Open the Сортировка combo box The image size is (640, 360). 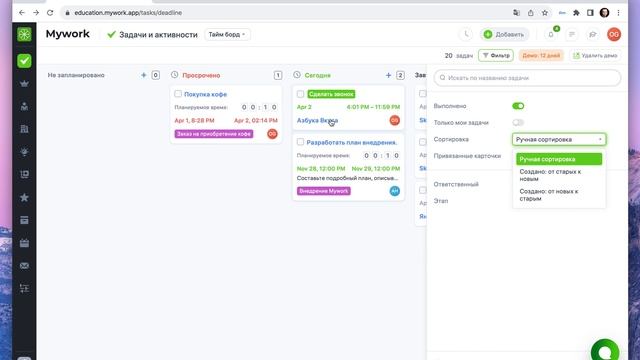pos(559,140)
